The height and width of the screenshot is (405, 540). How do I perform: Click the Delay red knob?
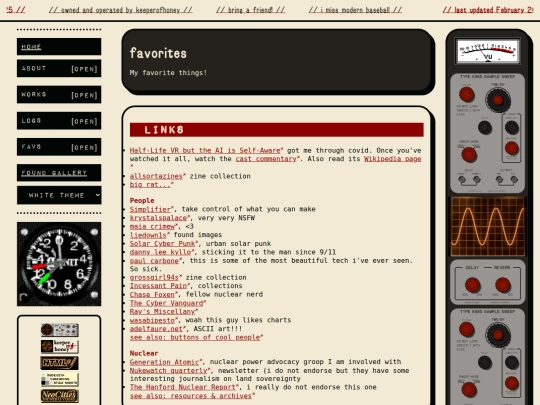472,285
